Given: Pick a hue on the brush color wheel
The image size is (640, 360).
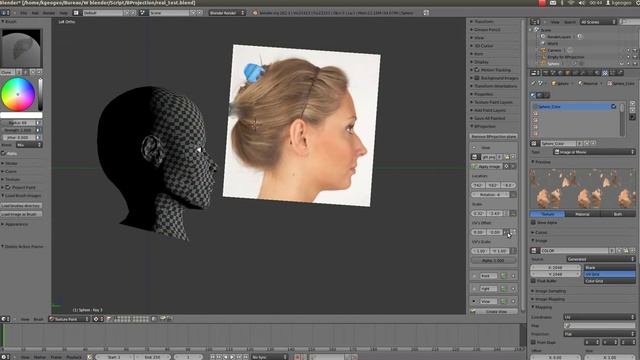Looking at the screenshot, I should tap(18, 94).
